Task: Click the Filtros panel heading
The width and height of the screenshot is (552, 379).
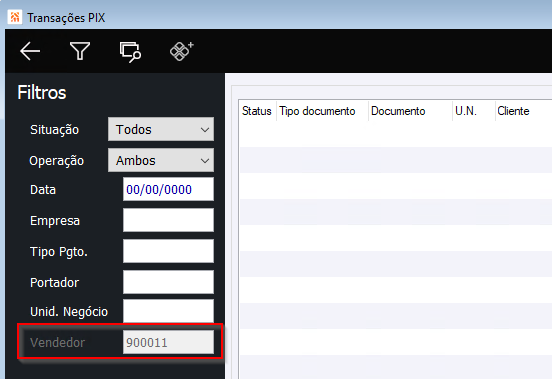Action: point(42,93)
